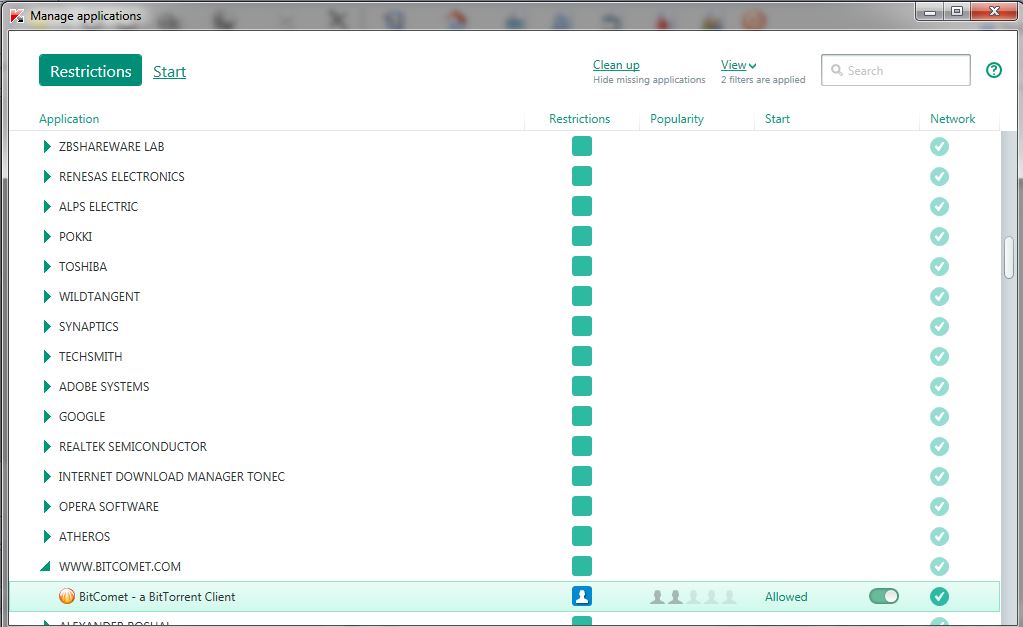The image size is (1023, 627).
Task: Expand the ZBSHAREWARE LAB group
Action: pyautogui.click(x=47, y=146)
